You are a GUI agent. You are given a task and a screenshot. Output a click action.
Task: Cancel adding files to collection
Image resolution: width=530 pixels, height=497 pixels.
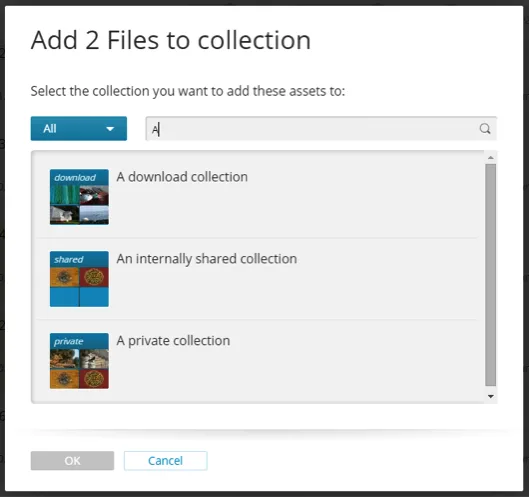166,460
